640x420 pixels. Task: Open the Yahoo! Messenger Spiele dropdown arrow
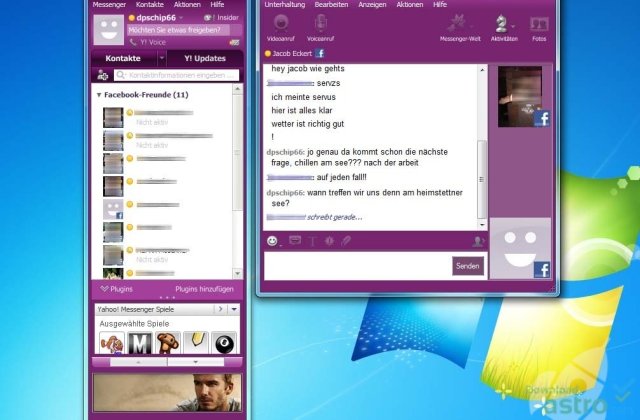click(234, 309)
